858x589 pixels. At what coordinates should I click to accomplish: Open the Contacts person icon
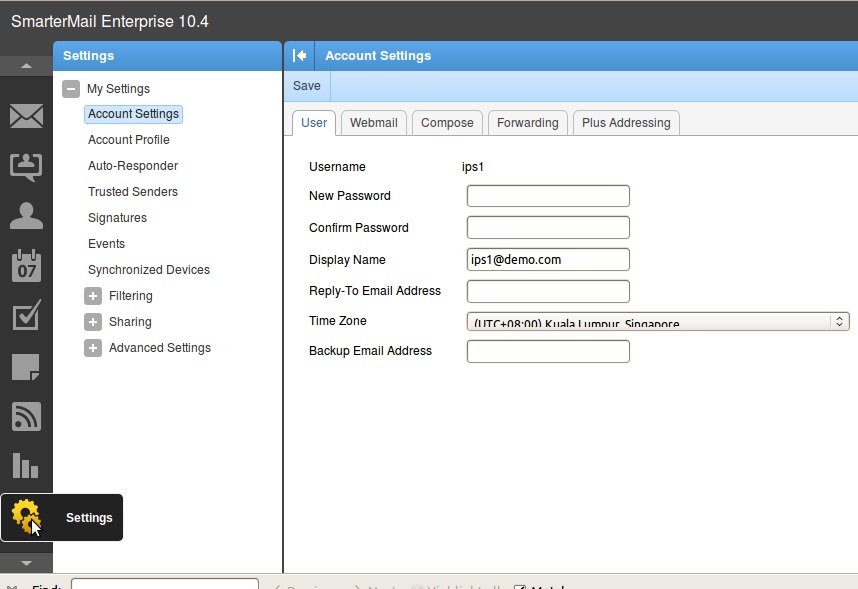(26, 216)
